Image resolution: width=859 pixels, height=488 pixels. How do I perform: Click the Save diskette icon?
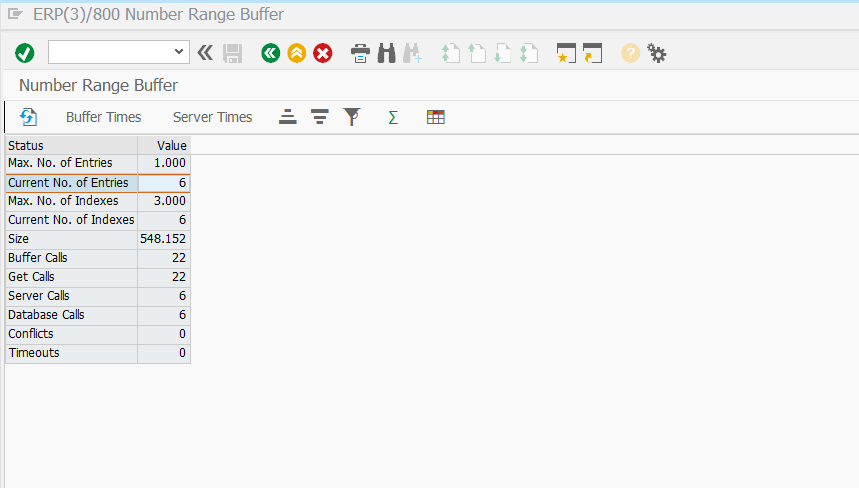tap(233, 53)
